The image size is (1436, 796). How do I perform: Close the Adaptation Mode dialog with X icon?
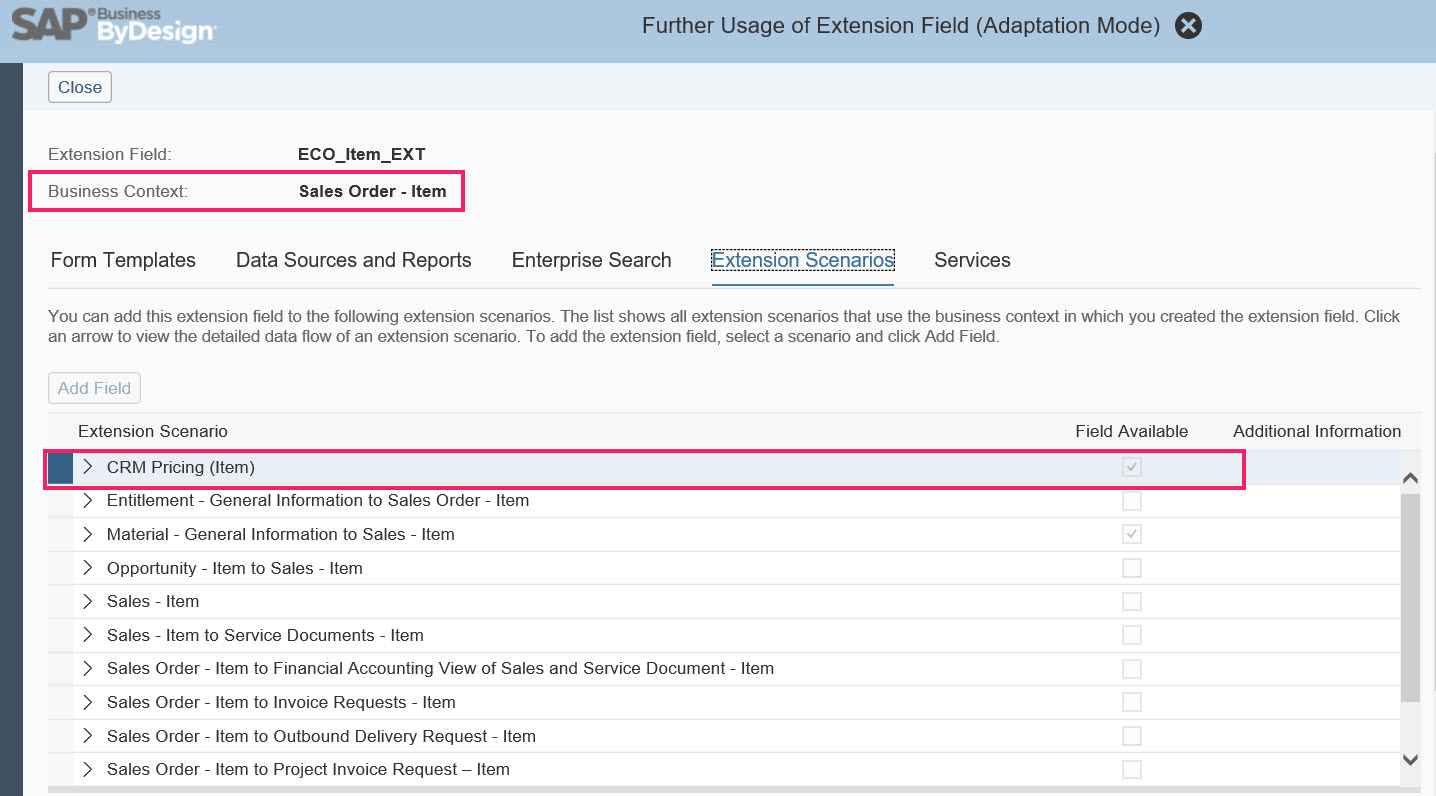coord(1188,26)
